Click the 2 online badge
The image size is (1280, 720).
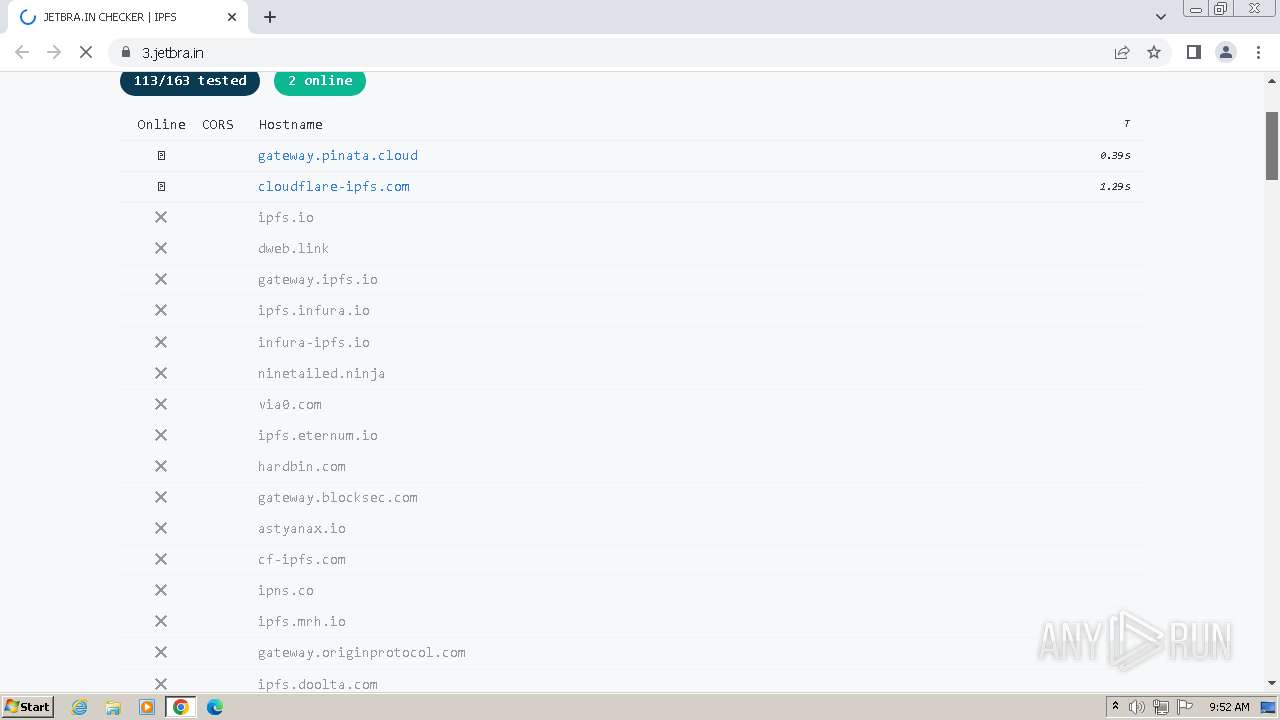[320, 81]
